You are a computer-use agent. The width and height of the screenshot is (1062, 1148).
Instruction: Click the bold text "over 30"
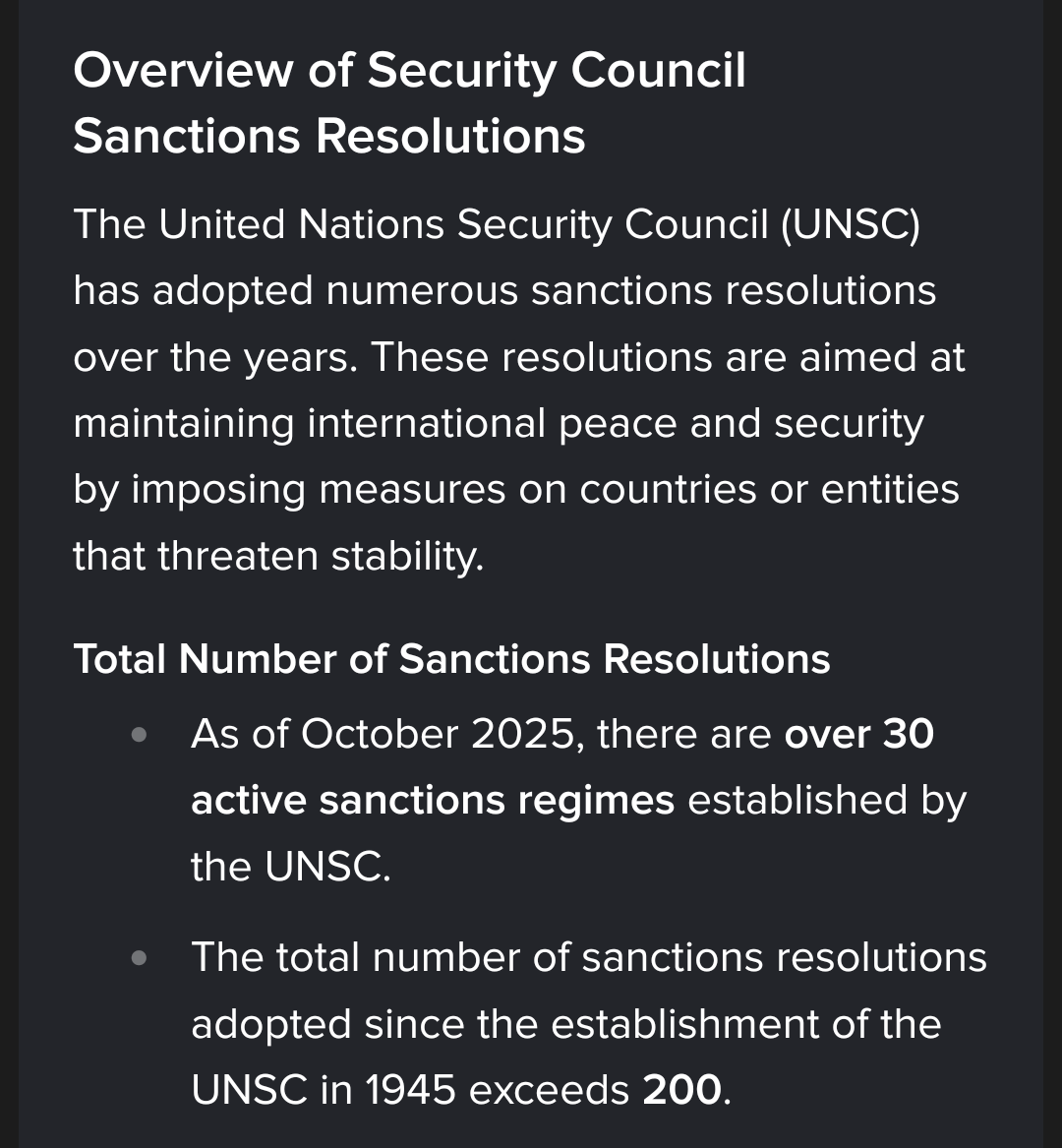tap(858, 734)
